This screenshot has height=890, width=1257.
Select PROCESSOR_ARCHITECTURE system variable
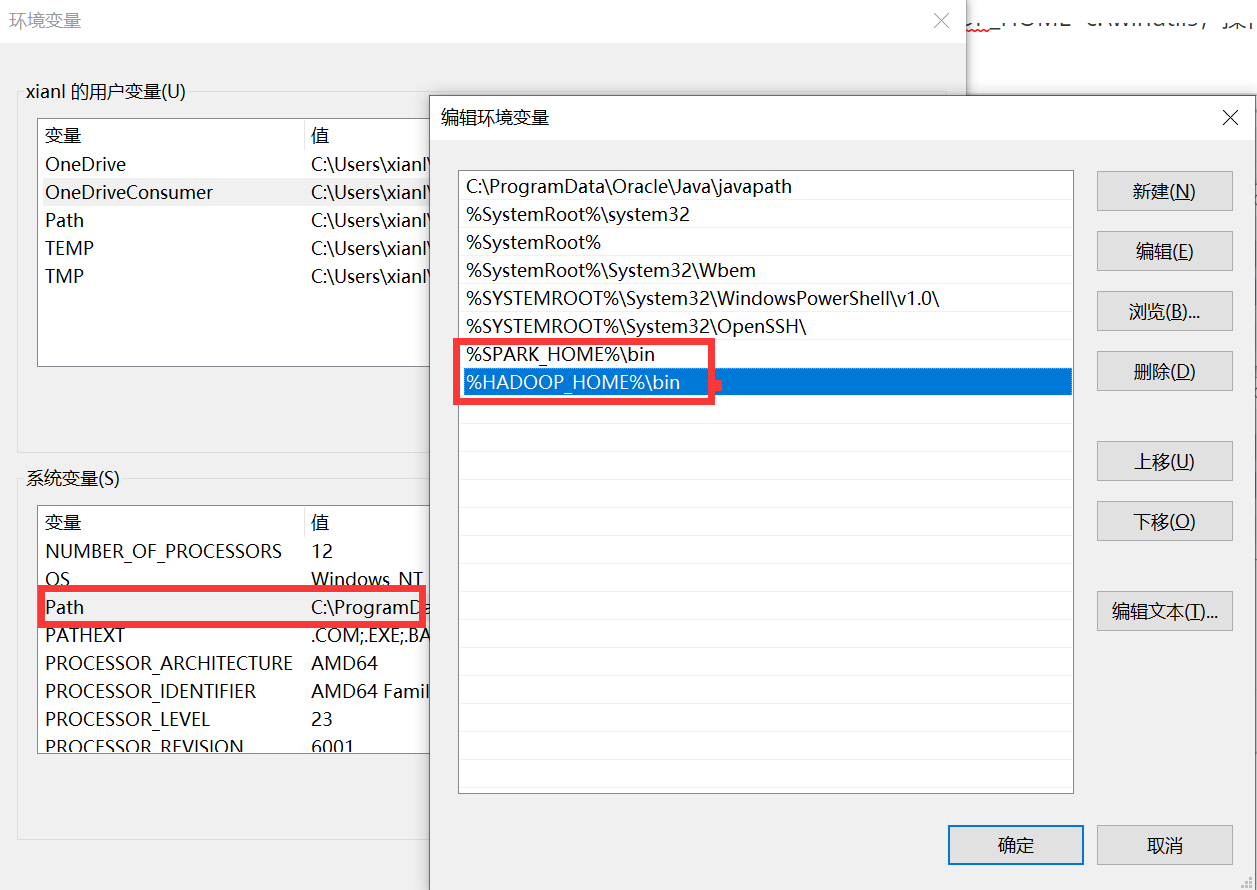click(x=233, y=663)
